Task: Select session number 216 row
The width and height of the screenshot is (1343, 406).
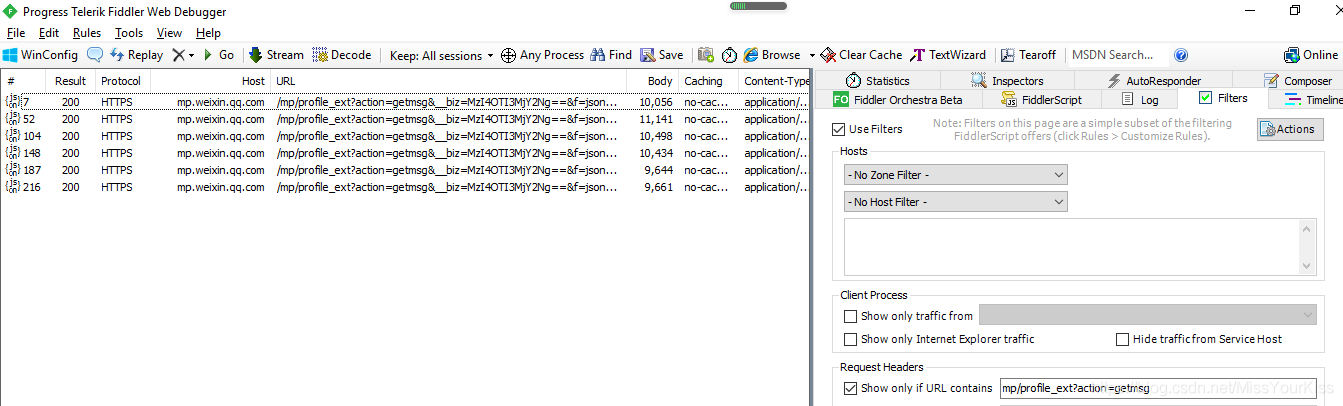Action: pyautogui.click(x=404, y=187)
